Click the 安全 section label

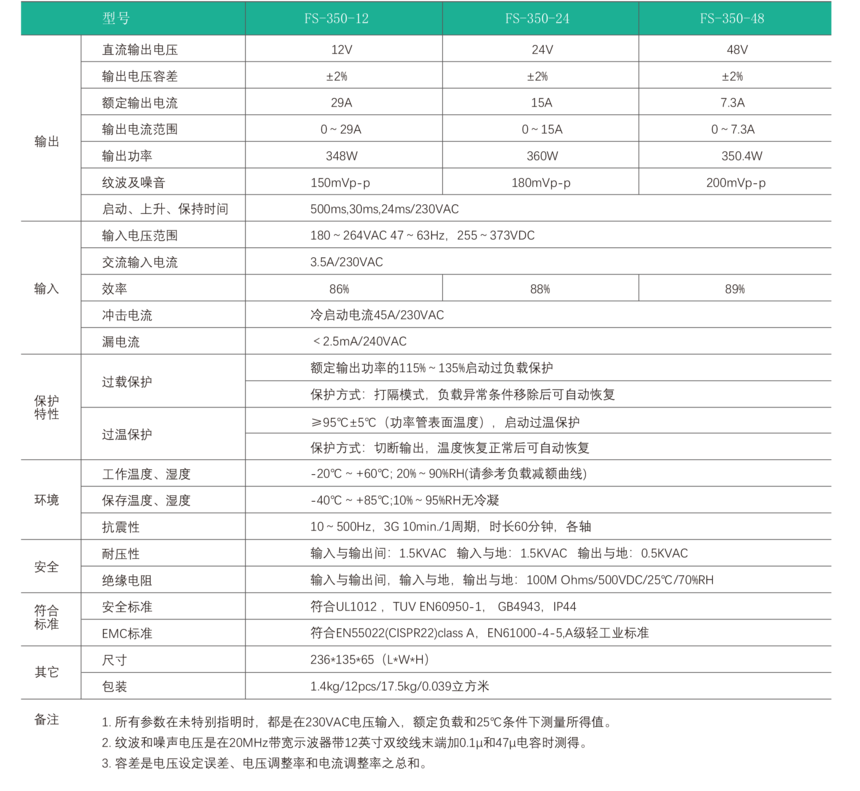coord(47,567)
